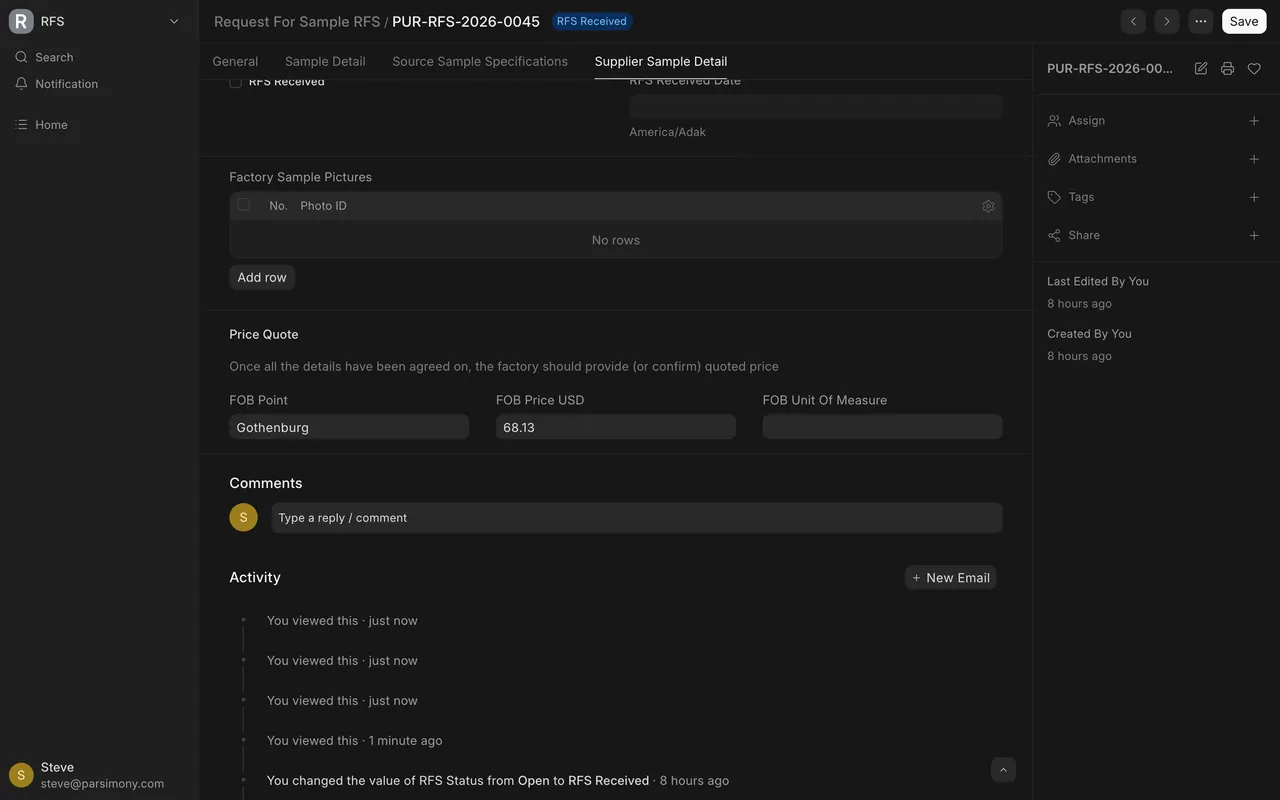Click the RFS app logo icon

click(21, 21)
